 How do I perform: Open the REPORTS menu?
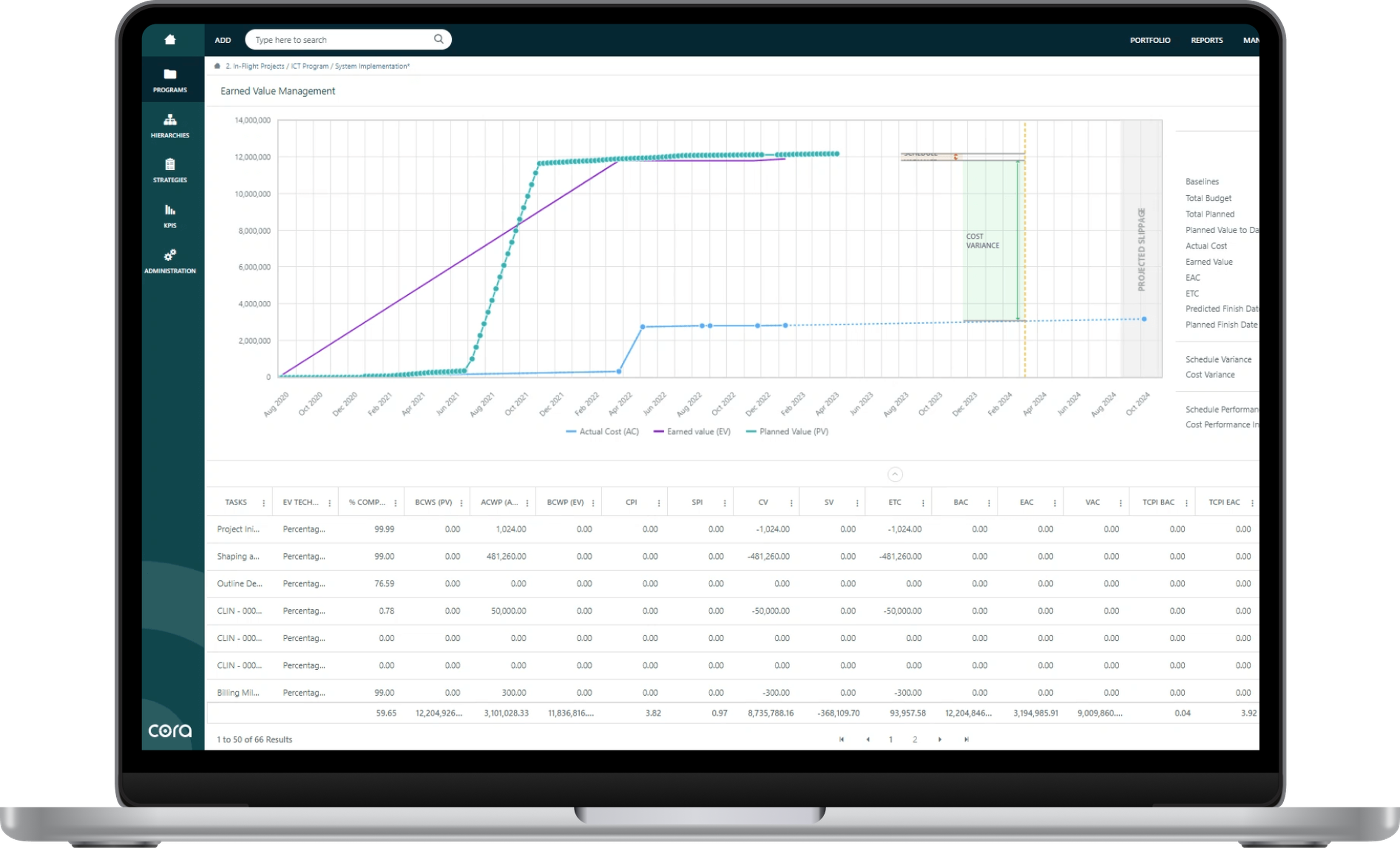click(x=1207, y=40)
